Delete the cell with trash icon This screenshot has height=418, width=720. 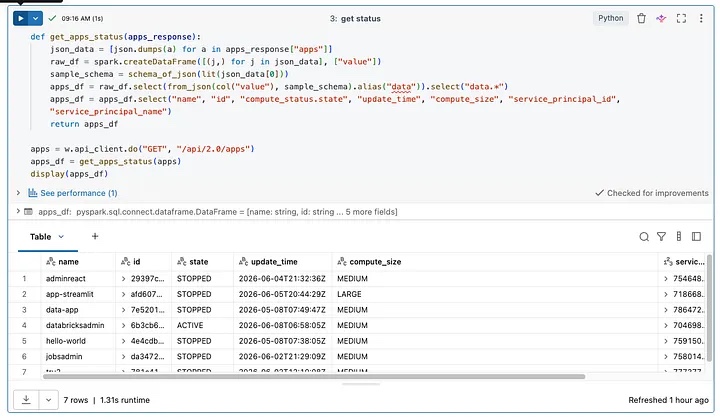click(x=641, y=18)
